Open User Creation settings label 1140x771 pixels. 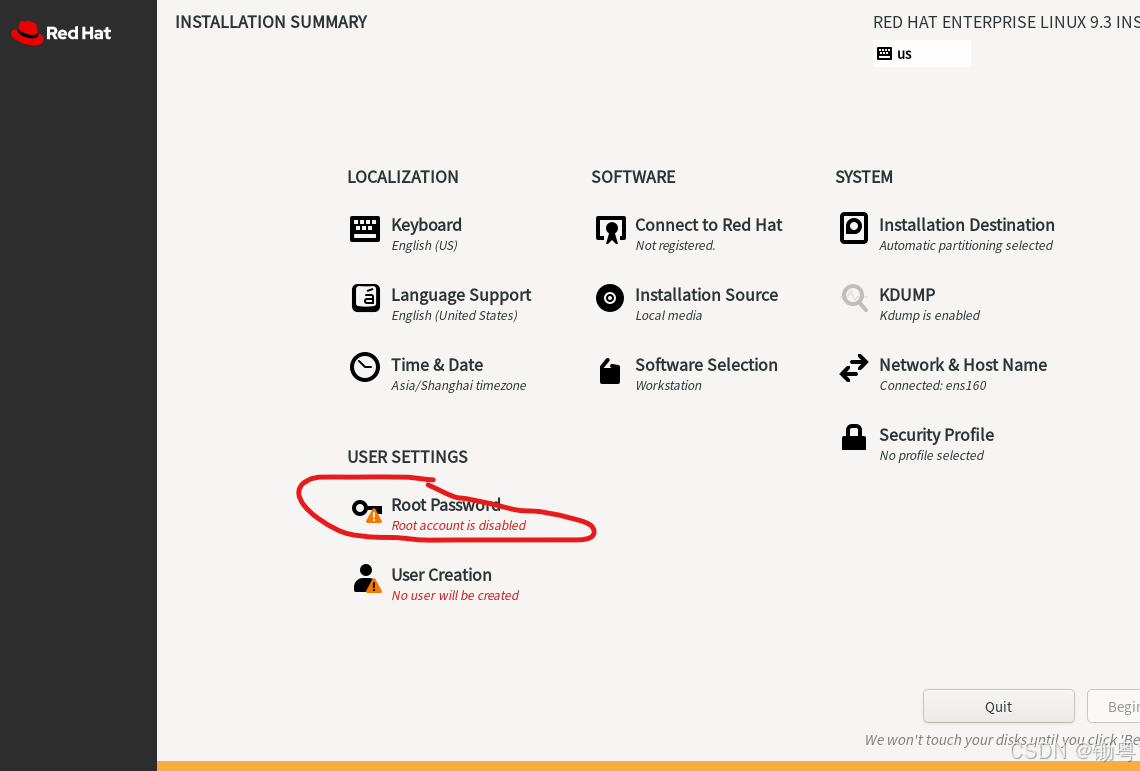click(x=441, y=575)
